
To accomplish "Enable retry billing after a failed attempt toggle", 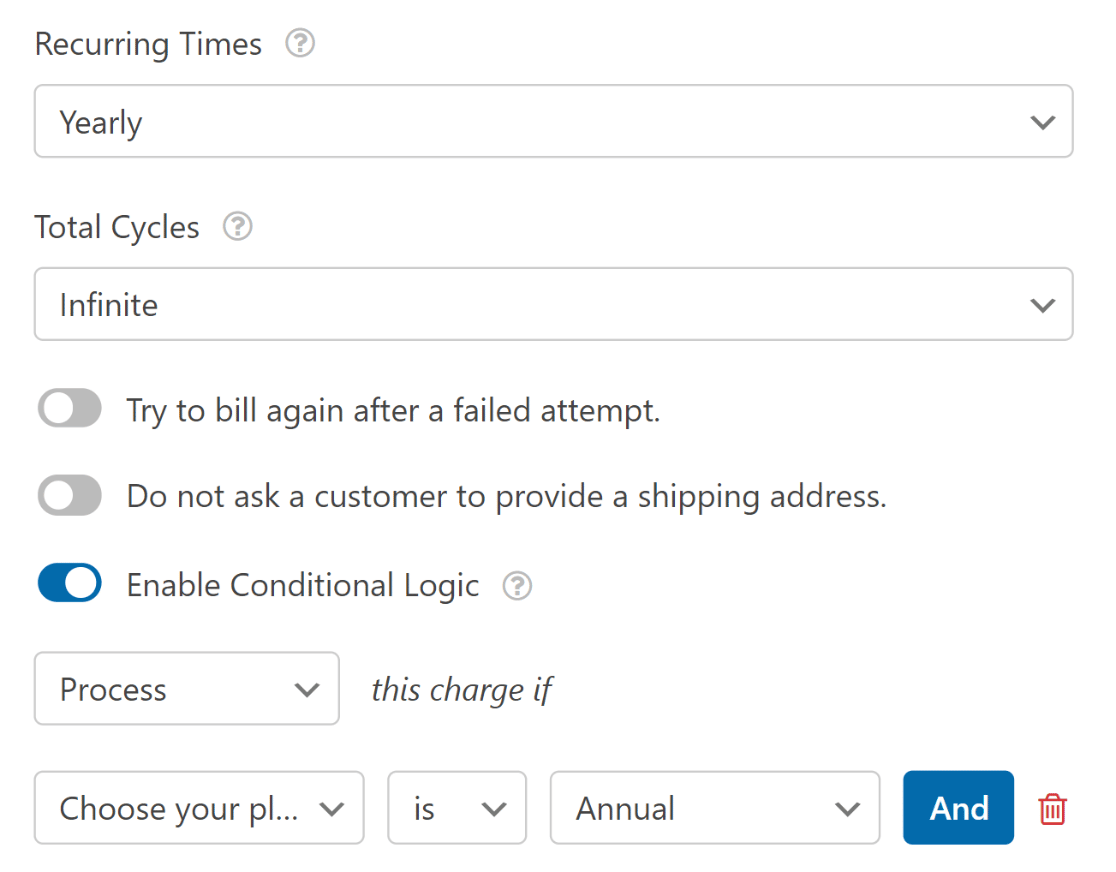I will click(x=70, y=409).
